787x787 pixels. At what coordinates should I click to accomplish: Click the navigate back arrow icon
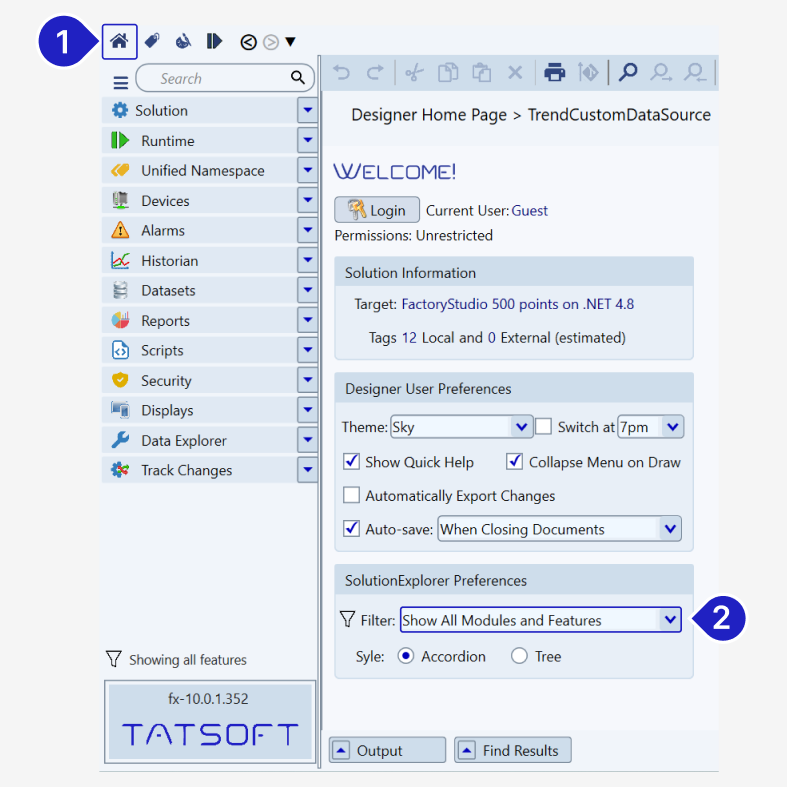pos(248,42)
